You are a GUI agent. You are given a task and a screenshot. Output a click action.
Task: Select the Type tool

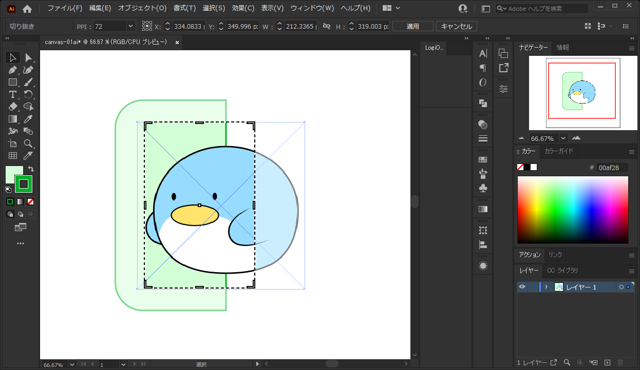[13, 95]
